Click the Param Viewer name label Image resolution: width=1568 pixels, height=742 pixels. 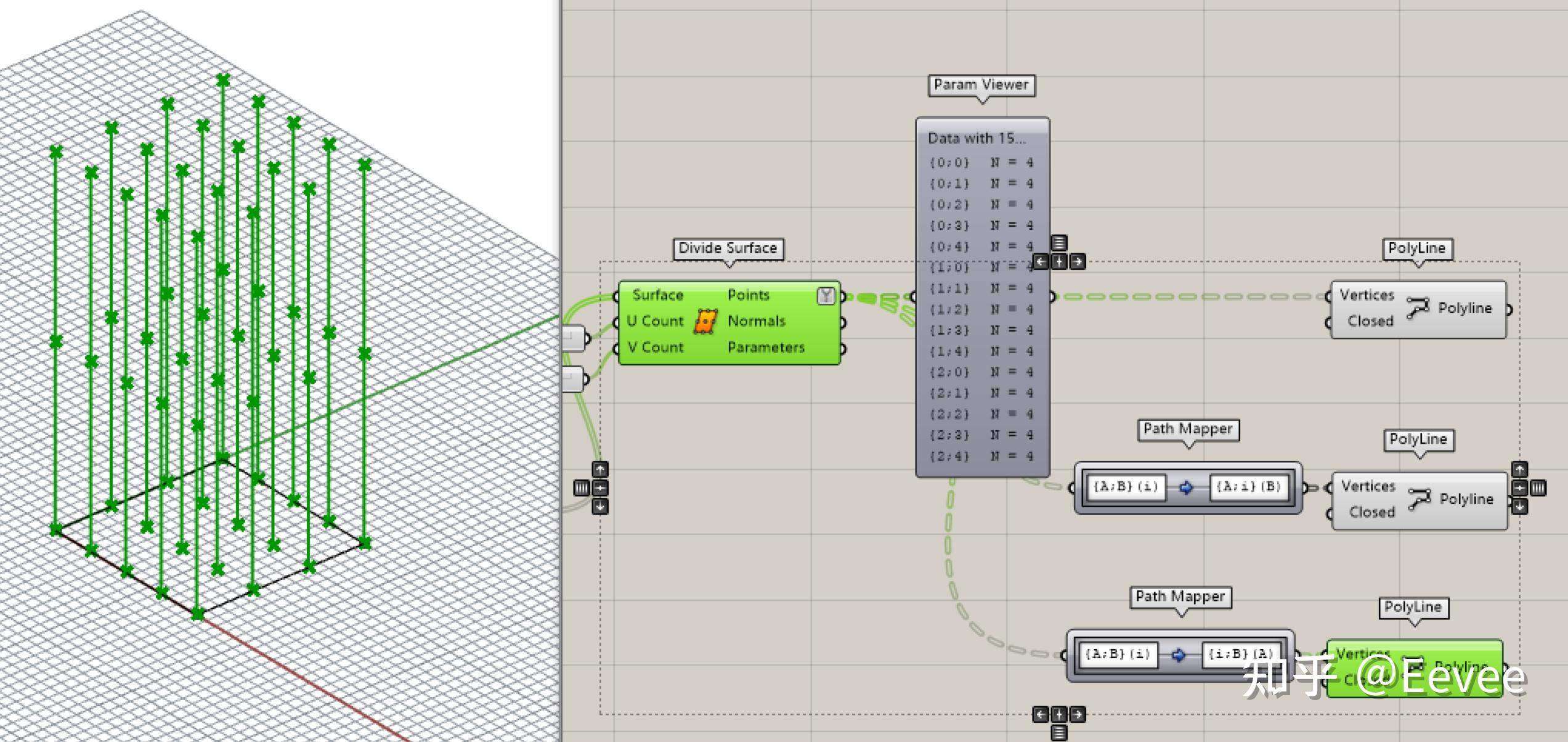tap(981, 85)
